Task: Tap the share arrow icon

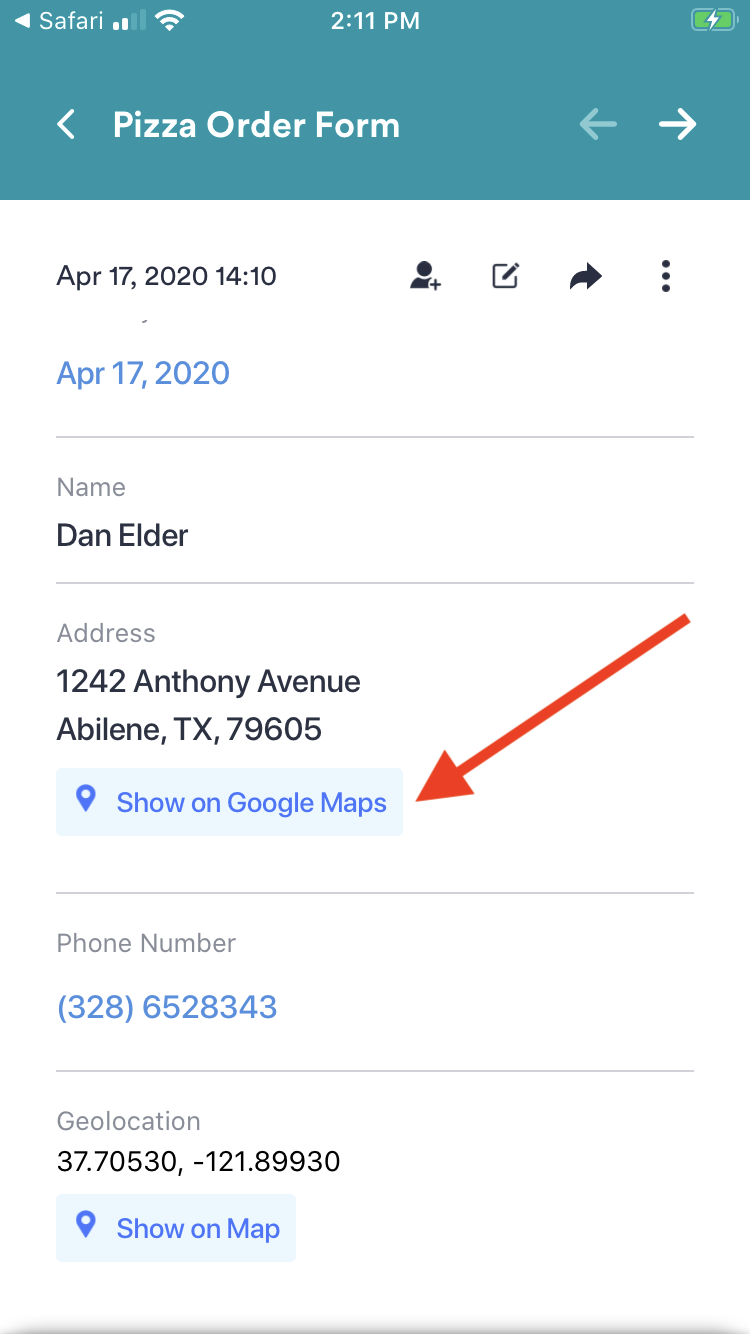Action: [x=586, y=276]
